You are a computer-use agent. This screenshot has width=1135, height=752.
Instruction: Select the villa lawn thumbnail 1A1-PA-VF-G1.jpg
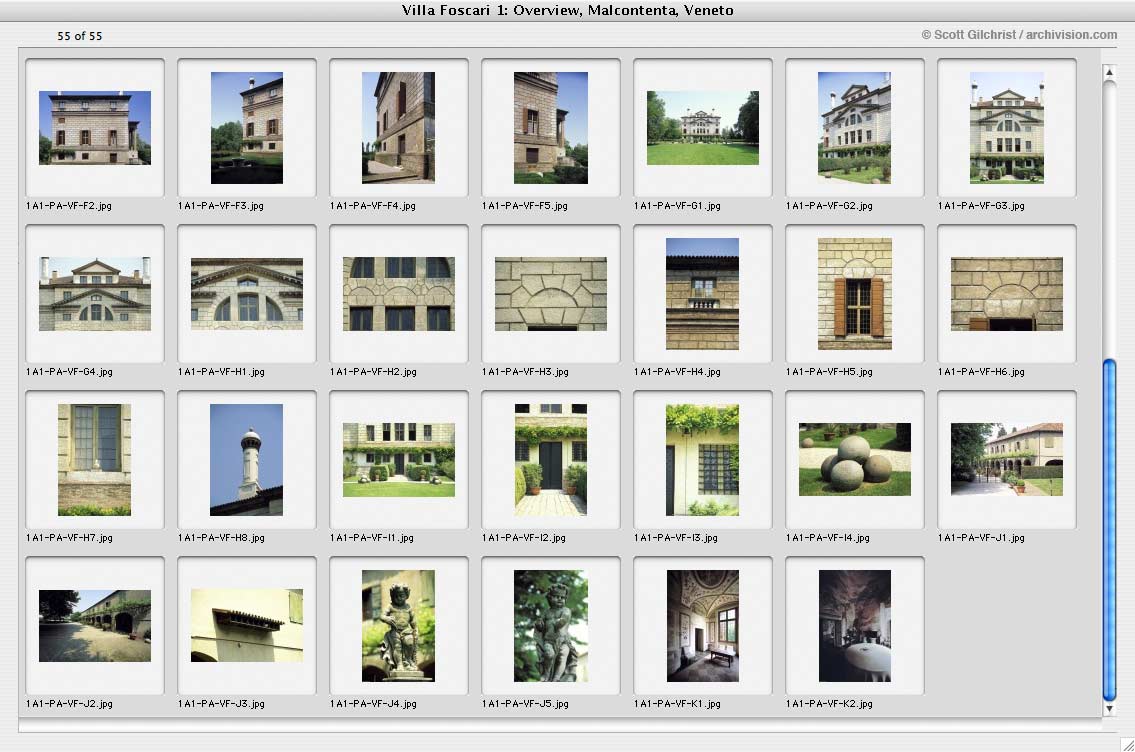click(x=703, y=127)
